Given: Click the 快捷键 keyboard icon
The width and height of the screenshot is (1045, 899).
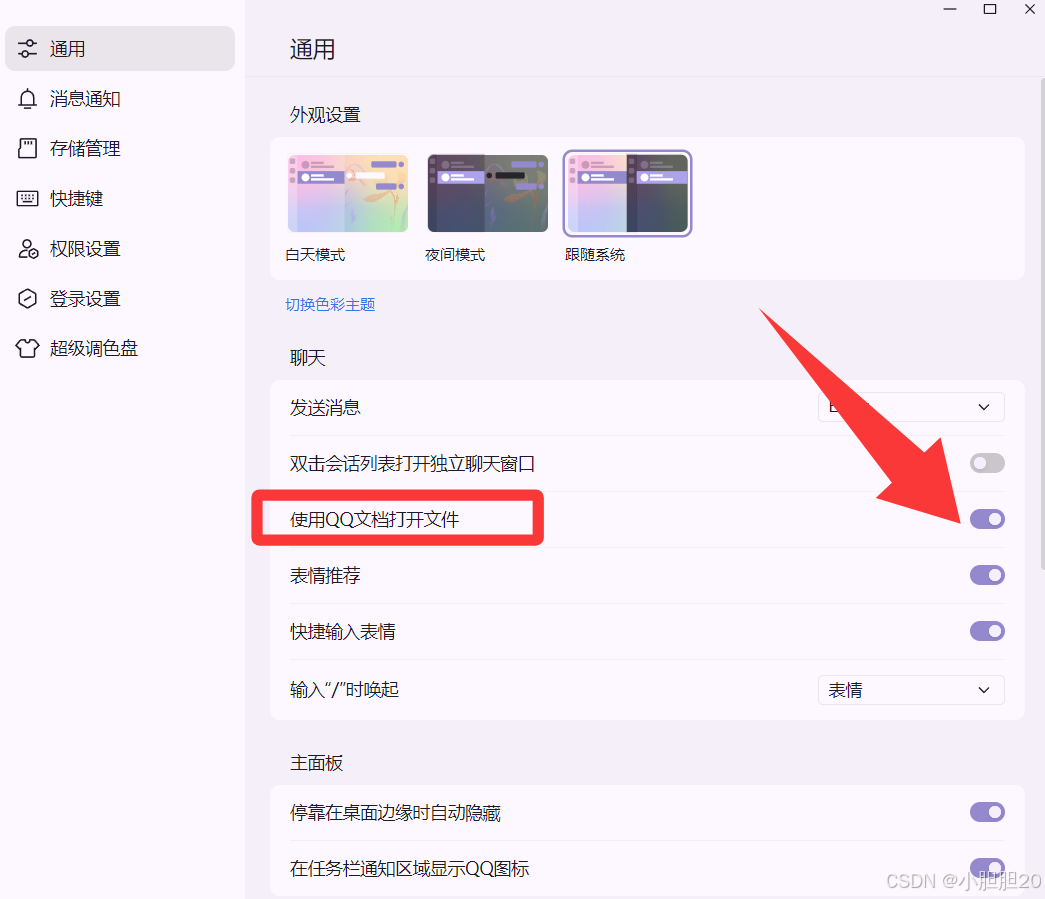Looking at the screenshot, I should (x=27, y=198).
